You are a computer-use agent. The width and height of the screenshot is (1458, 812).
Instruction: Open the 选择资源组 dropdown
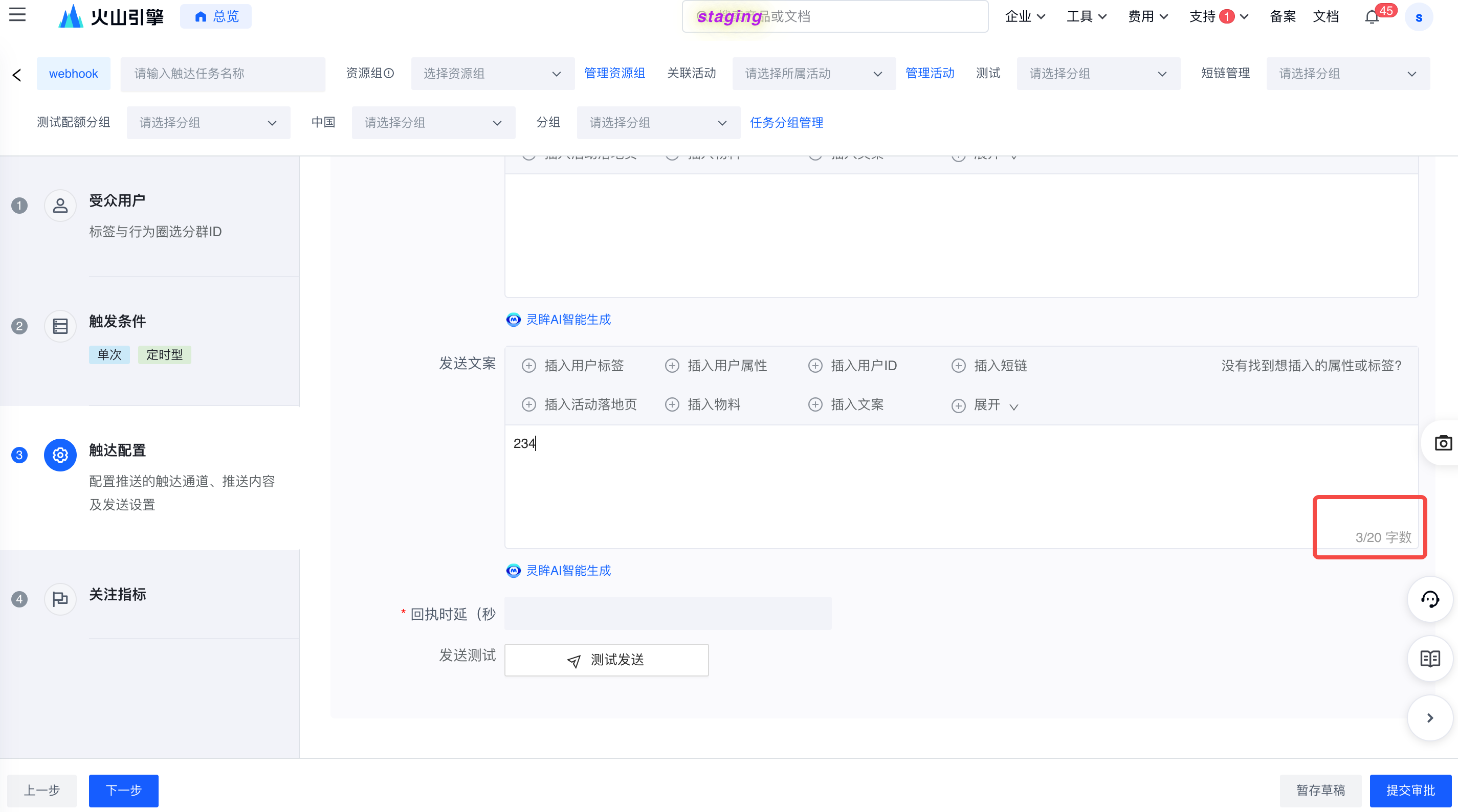(x=493, y=74)
